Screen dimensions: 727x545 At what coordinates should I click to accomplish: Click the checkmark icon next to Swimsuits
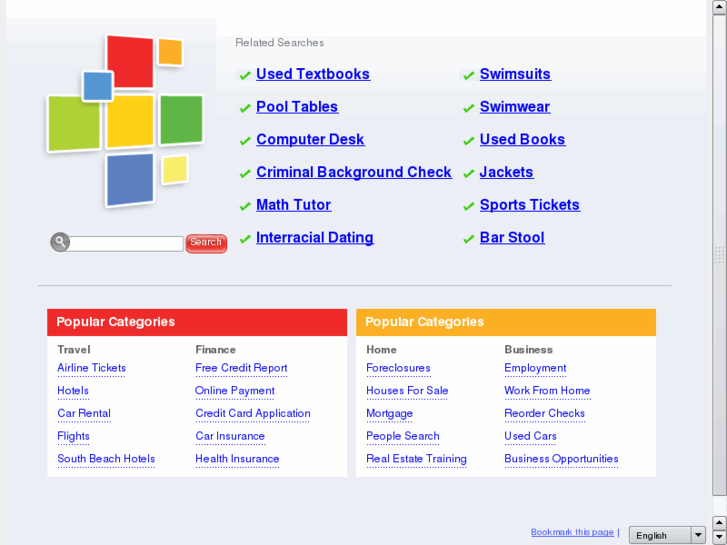pos(468,75)
